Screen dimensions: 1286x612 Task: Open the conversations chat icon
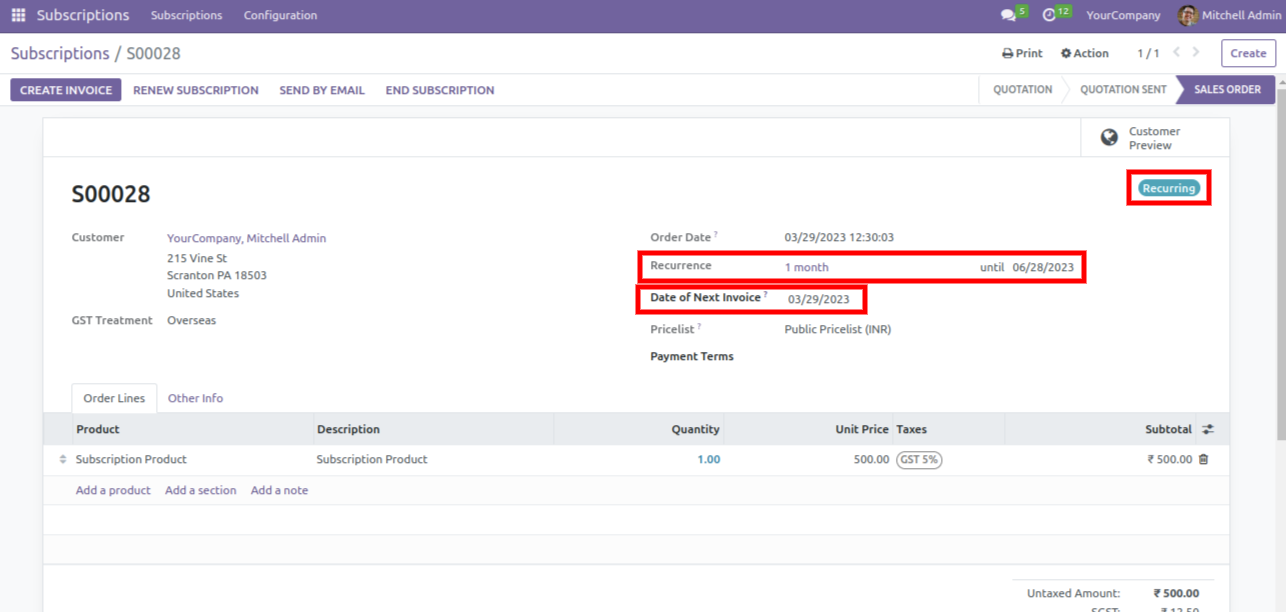[x=1008, y=15]
